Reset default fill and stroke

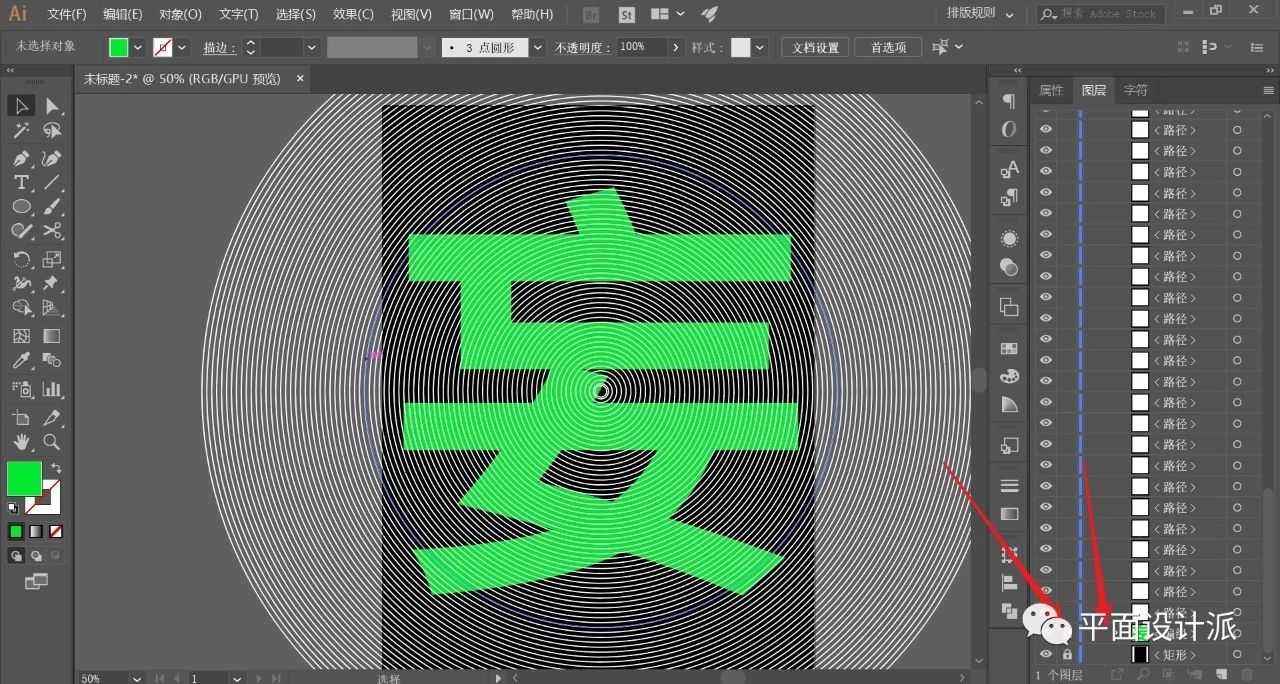point(14,508)
